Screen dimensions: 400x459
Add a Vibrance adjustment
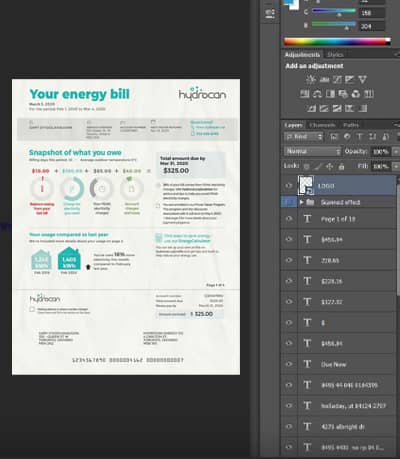(362, 79)
